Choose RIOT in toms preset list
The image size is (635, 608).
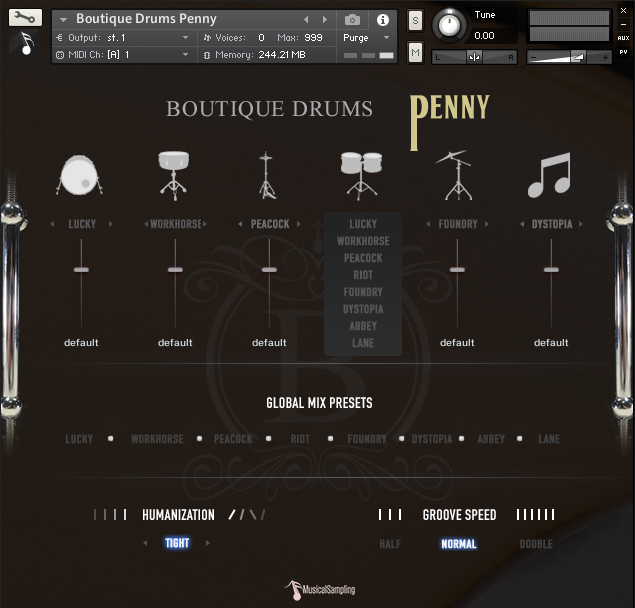pos(363,275)
